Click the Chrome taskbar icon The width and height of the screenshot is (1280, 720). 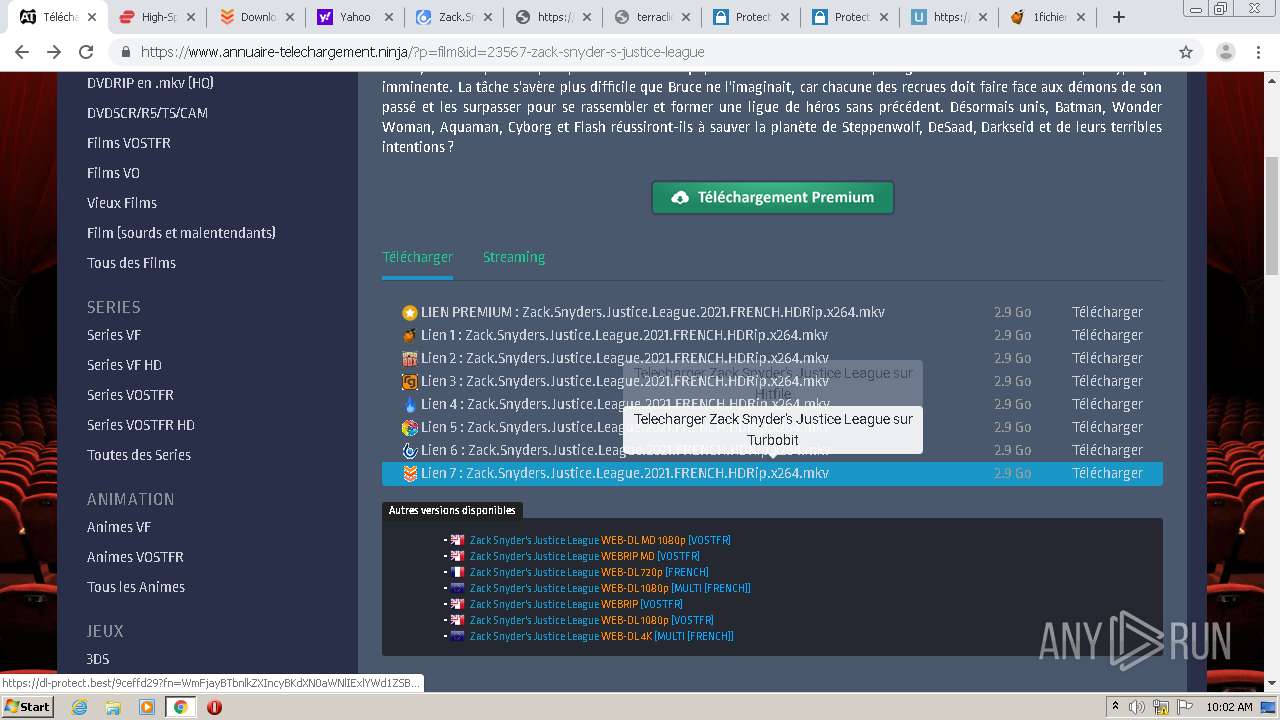(180, 707)
